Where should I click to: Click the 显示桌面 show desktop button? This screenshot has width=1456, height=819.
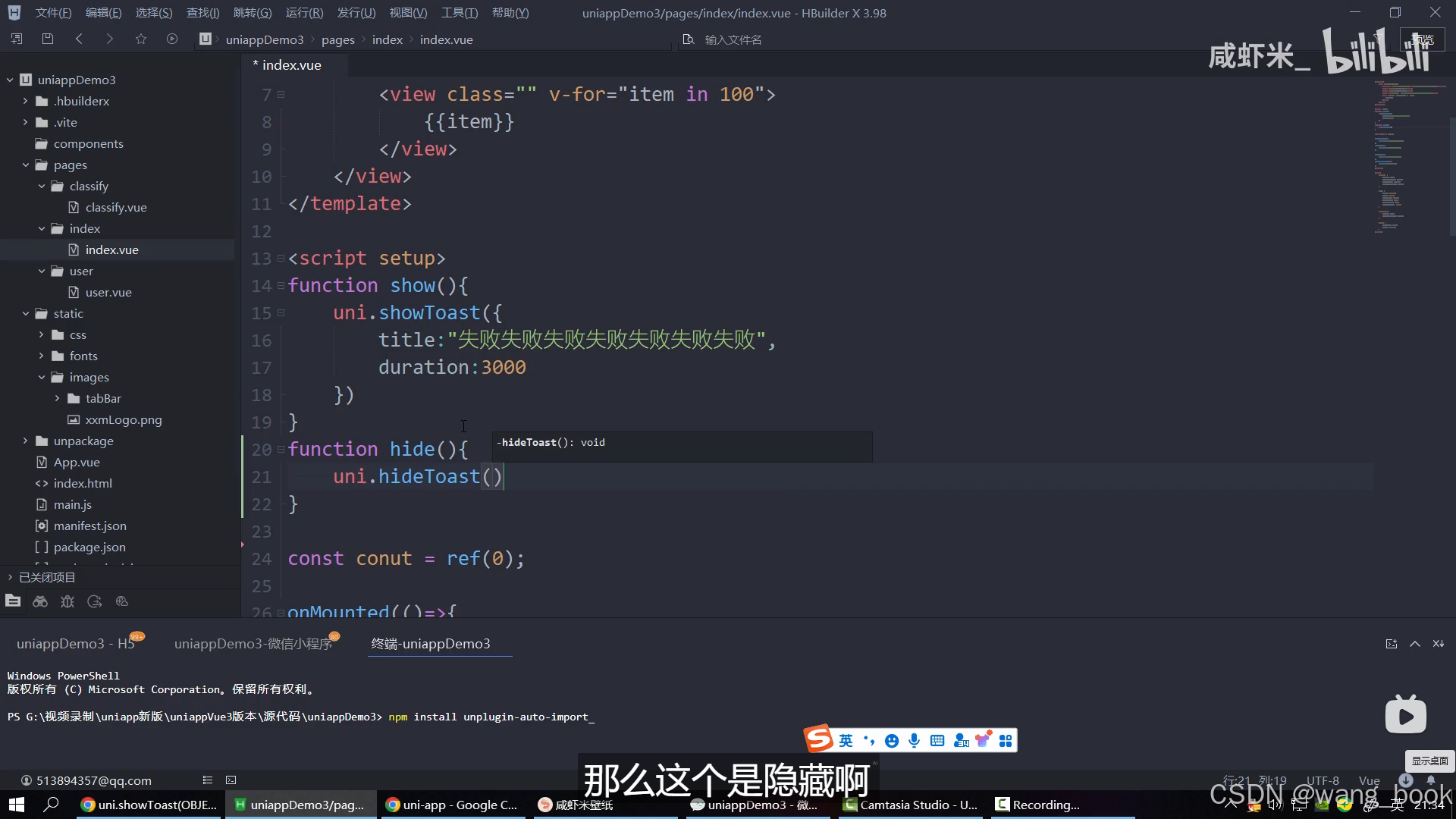pos(1429,761)
